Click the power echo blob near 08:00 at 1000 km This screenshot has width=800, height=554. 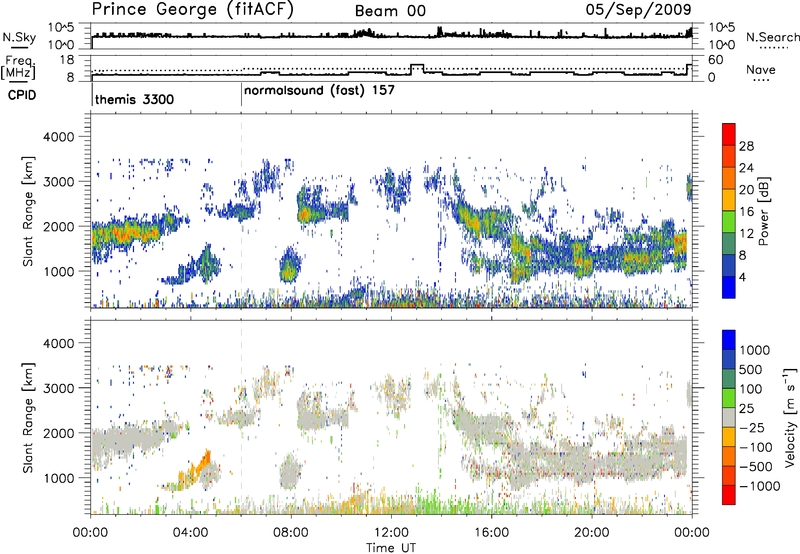pyautogui.click(x=289, y=265)
